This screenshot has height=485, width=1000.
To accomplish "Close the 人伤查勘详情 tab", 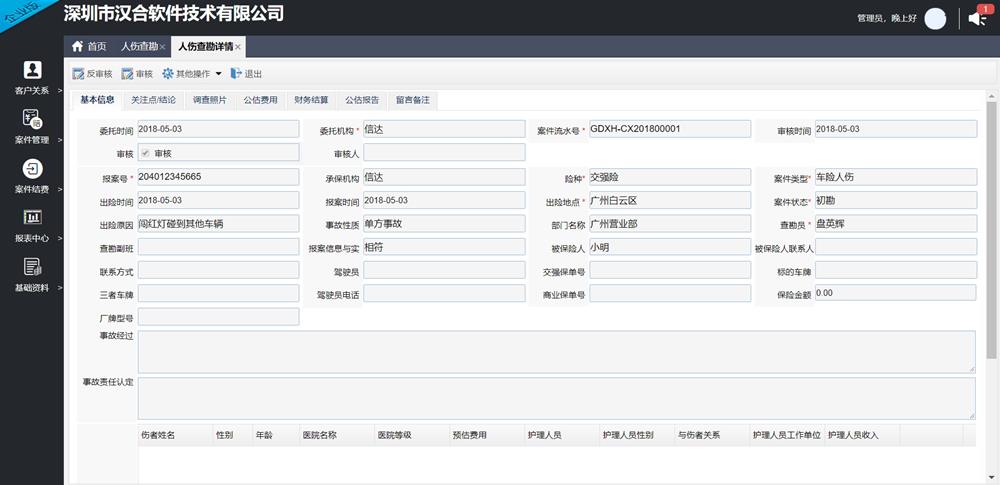I will (238, 47).
